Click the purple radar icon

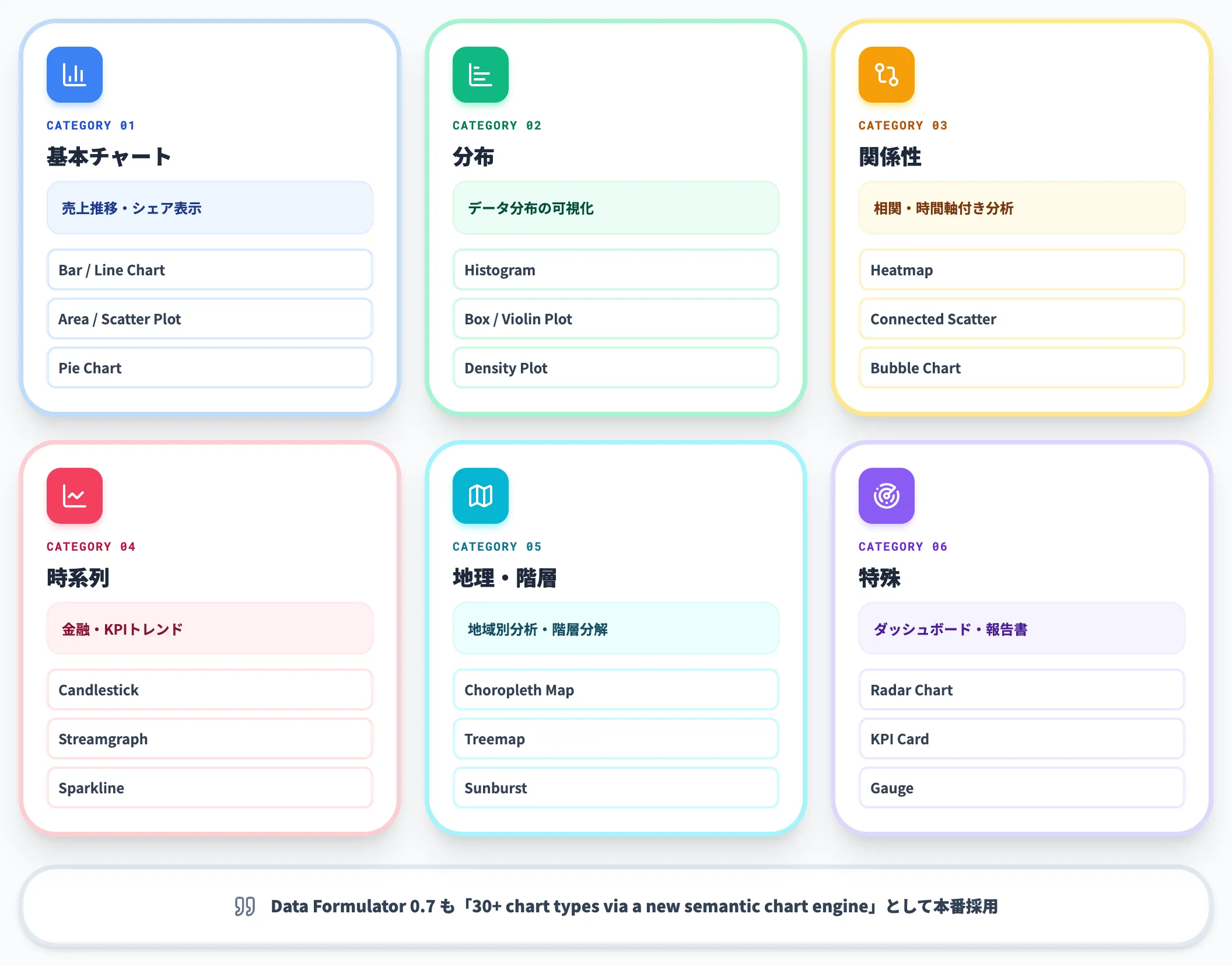[x=887, y=496]
